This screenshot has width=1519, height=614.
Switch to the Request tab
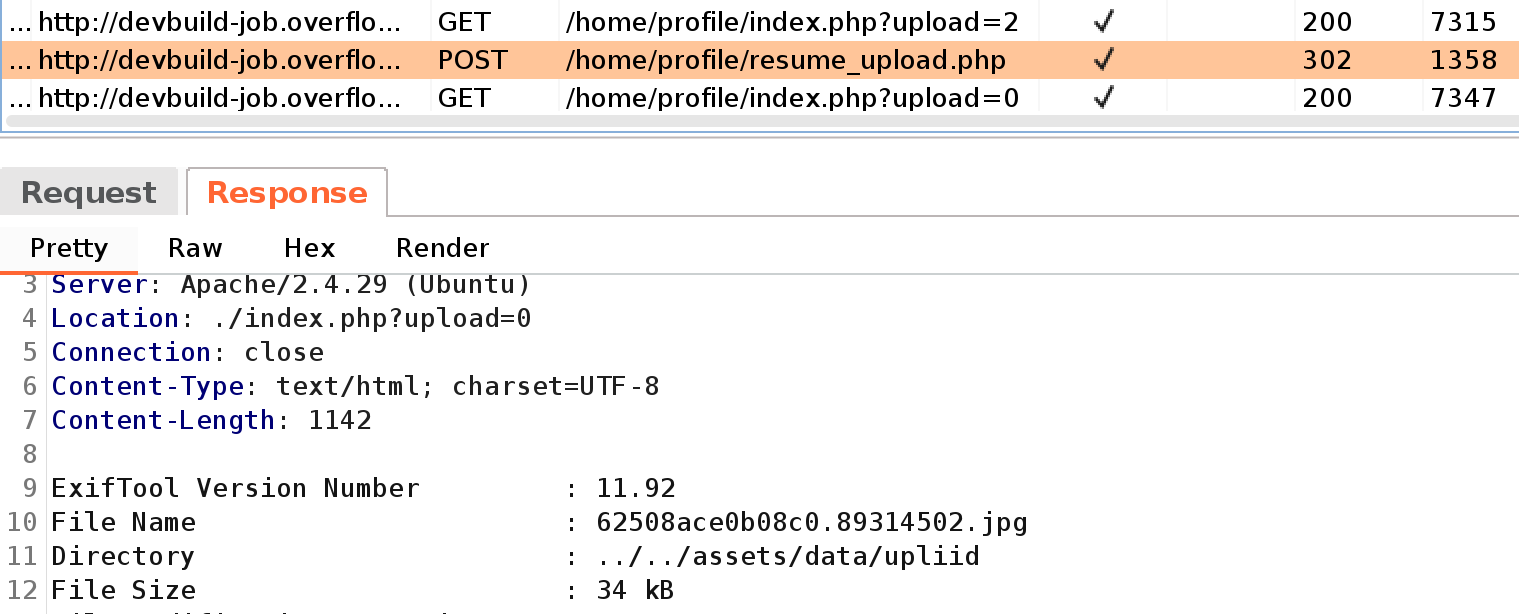(89, 193)
